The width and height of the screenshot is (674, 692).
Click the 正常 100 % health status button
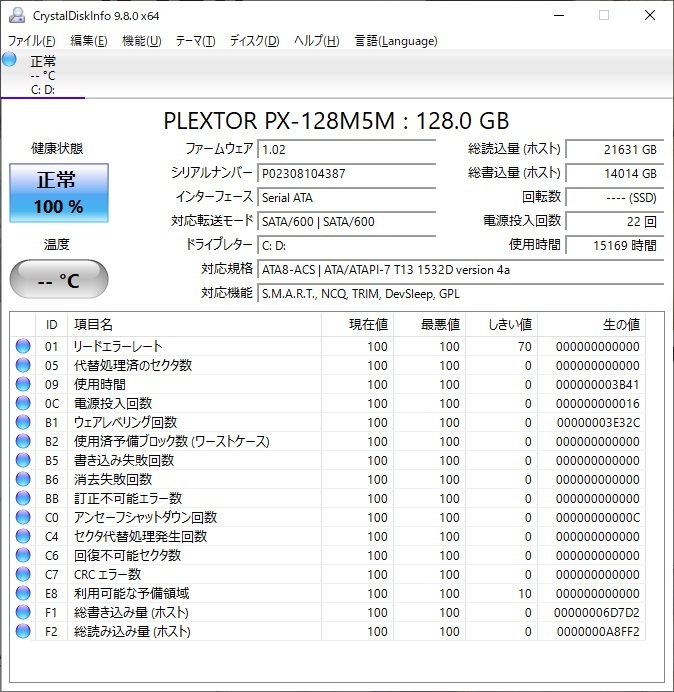(x=59, y=193)
